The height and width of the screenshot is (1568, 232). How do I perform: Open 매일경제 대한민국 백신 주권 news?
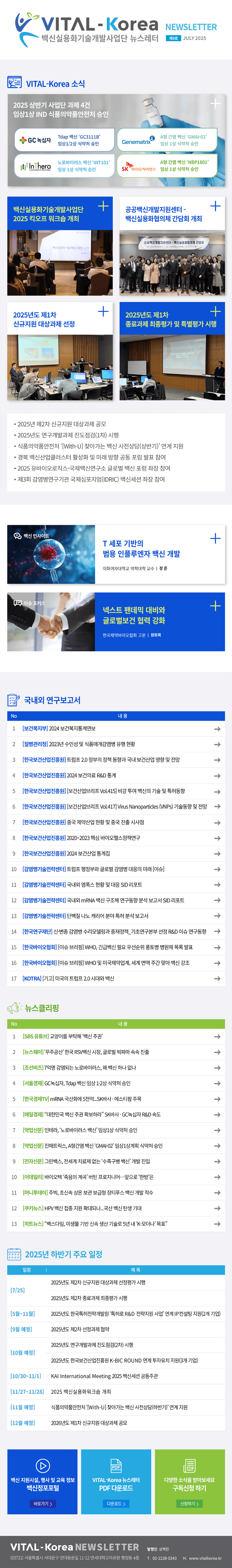click(x=92, y=1114)
